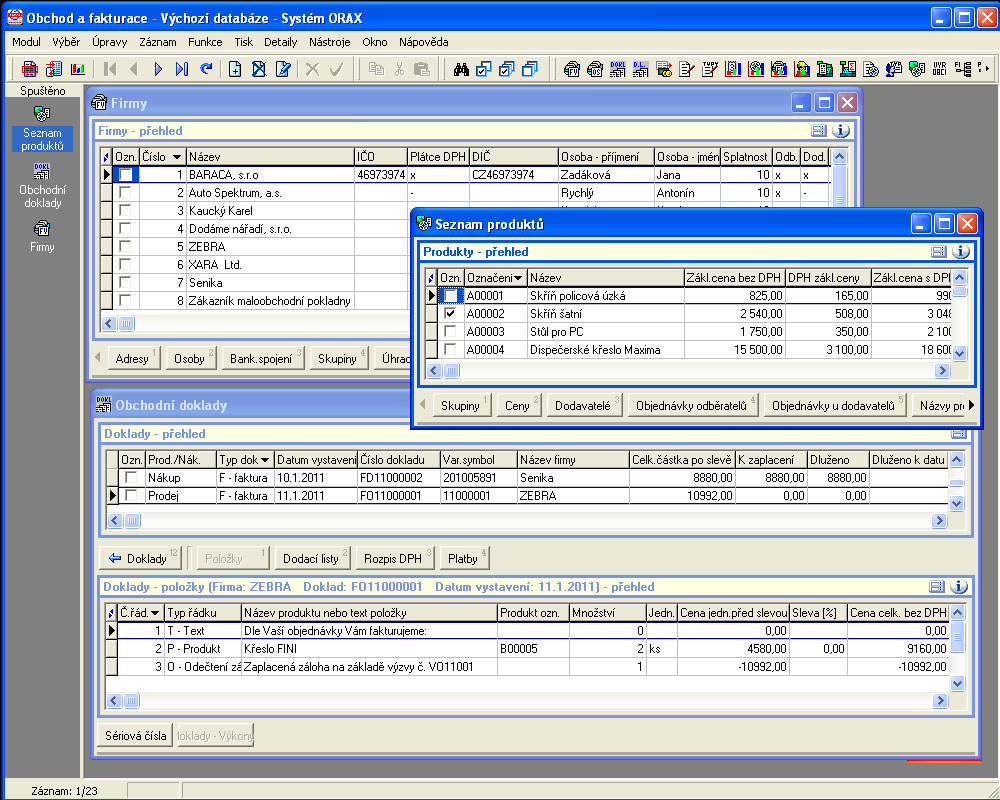Tick the checkbox for the Nákup document row

click(x=132, y=478)
